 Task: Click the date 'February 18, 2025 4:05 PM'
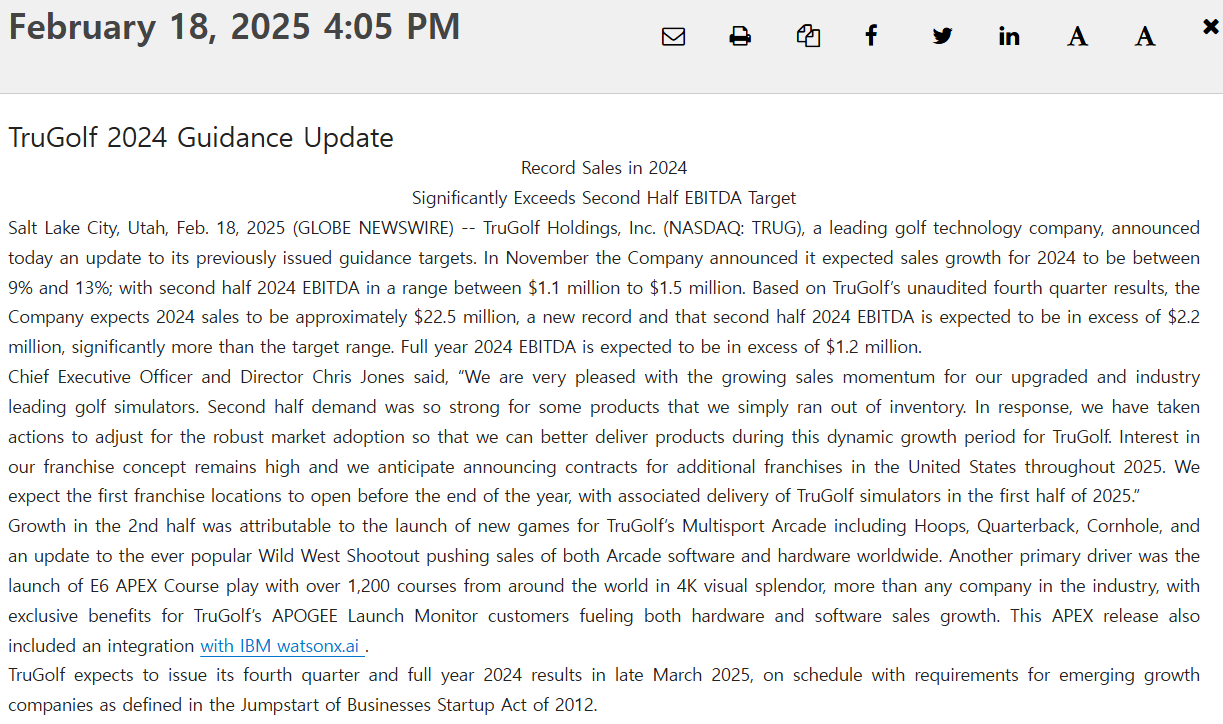pos(234,26)
